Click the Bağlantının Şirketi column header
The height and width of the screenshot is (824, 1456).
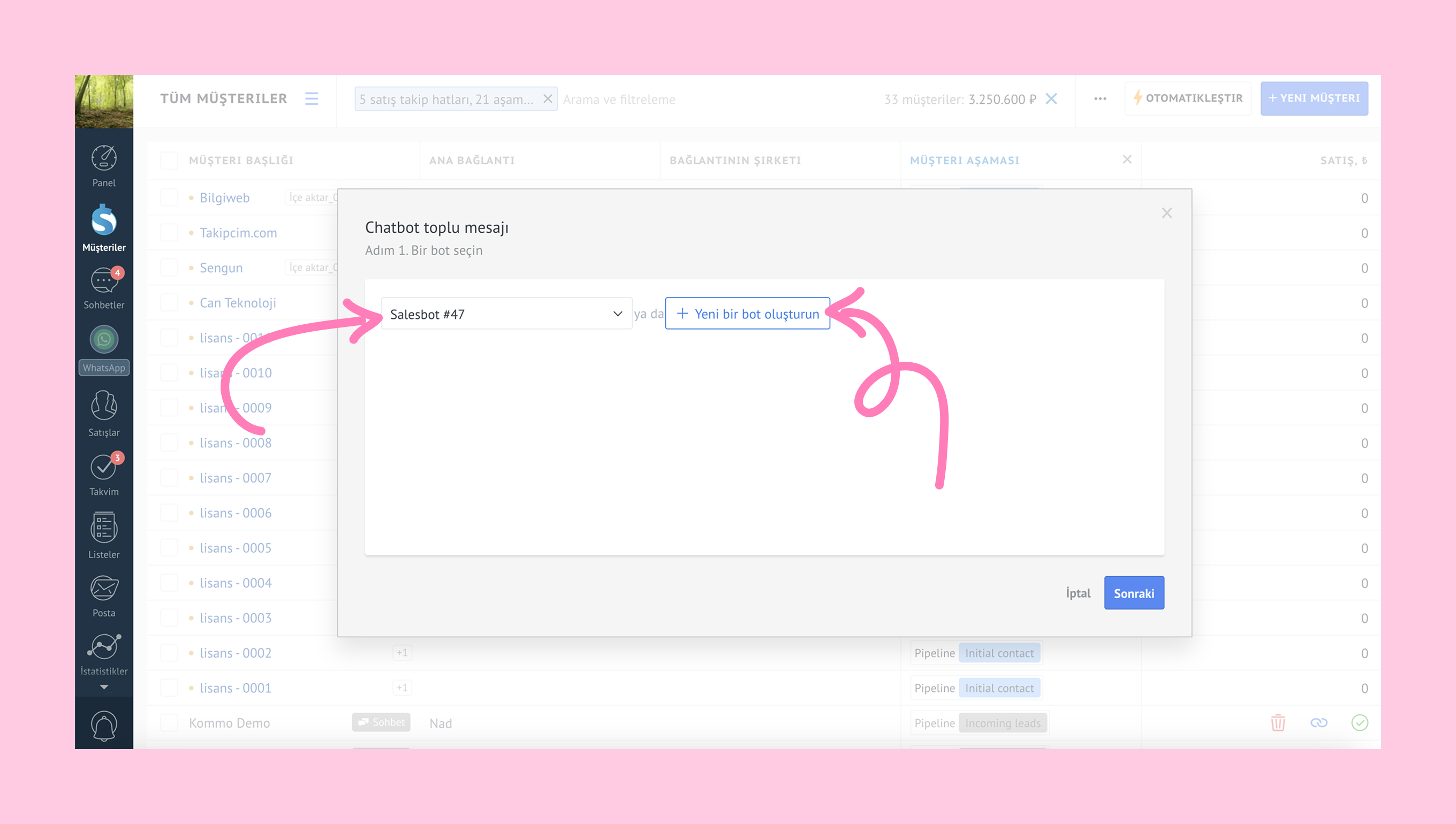[x=735, y=160]
